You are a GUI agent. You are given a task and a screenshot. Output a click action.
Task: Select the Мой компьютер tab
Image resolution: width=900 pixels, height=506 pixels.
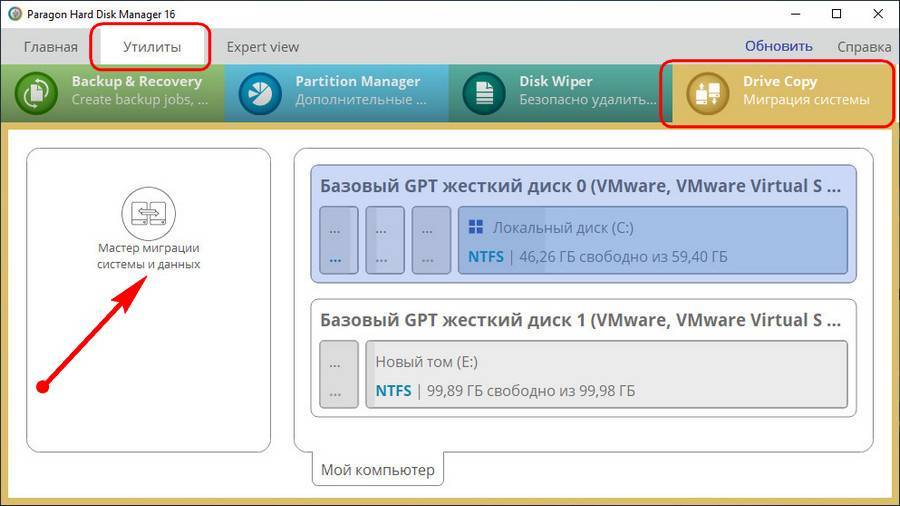(x=378, y=469)
